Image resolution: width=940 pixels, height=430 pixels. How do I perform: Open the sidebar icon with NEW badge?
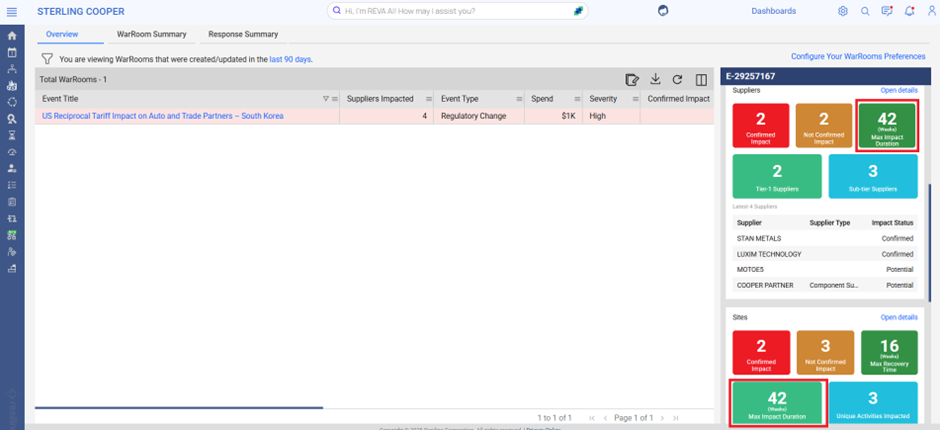pyautogui.click(x=11, y=235)
